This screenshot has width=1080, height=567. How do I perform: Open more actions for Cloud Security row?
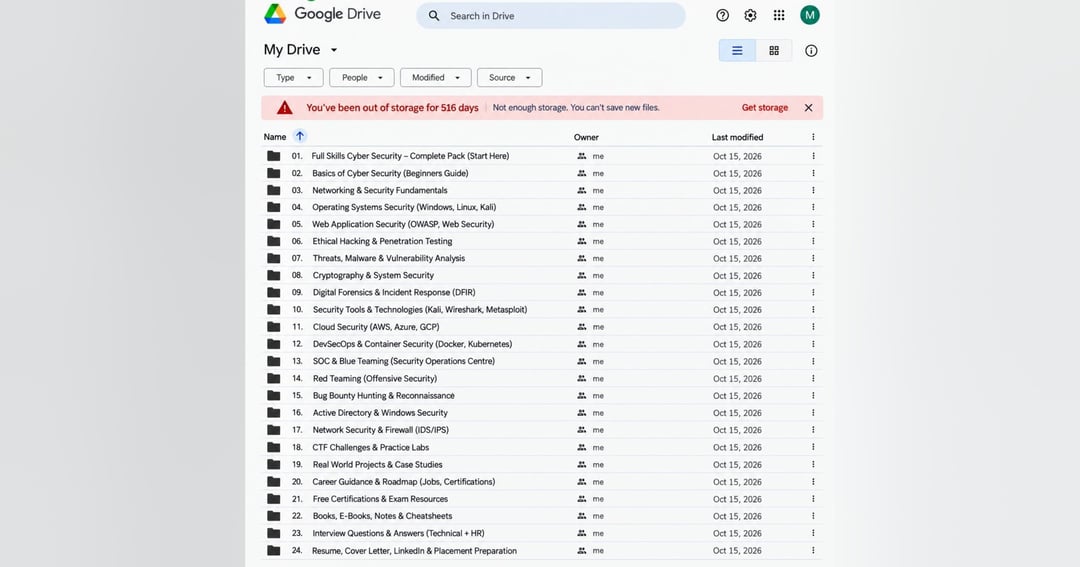click(813, 327)
